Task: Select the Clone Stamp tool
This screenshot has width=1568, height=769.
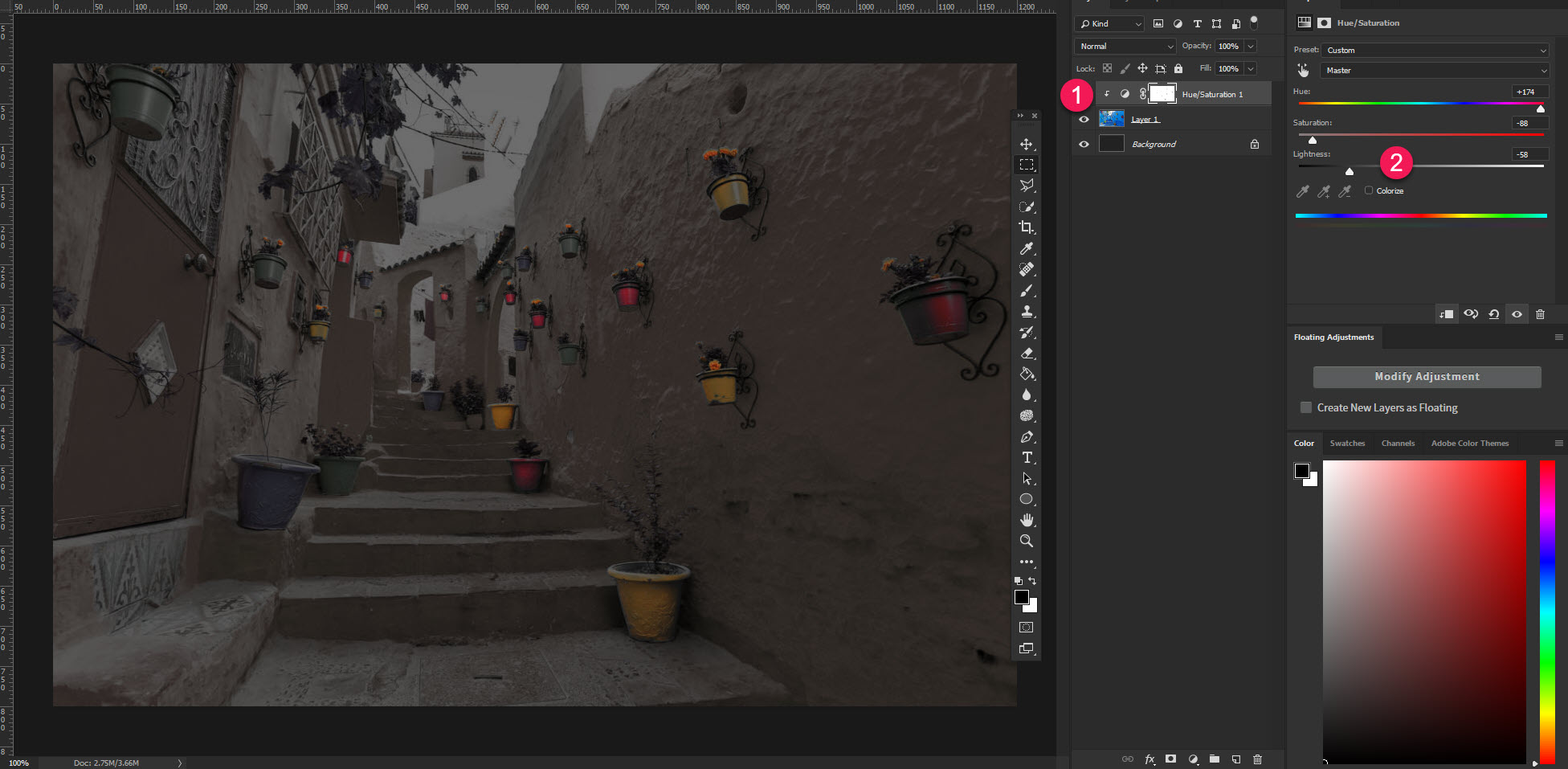Action: point(1026,311)
